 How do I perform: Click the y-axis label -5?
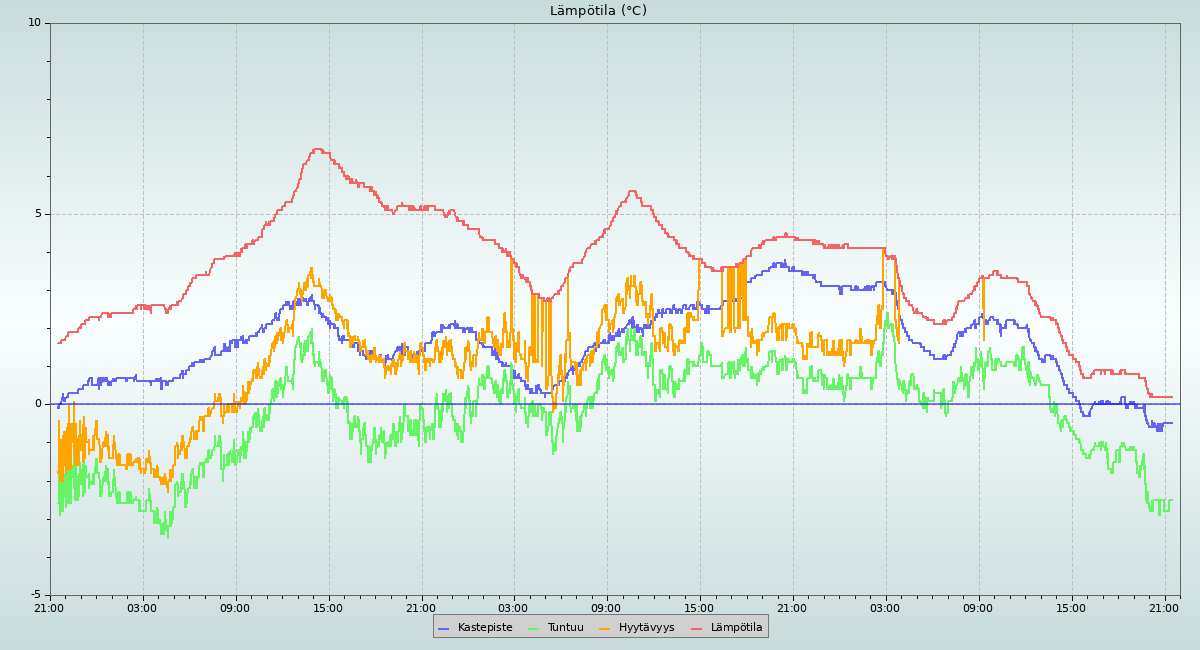pyautogui.click(x=34, y=595)
